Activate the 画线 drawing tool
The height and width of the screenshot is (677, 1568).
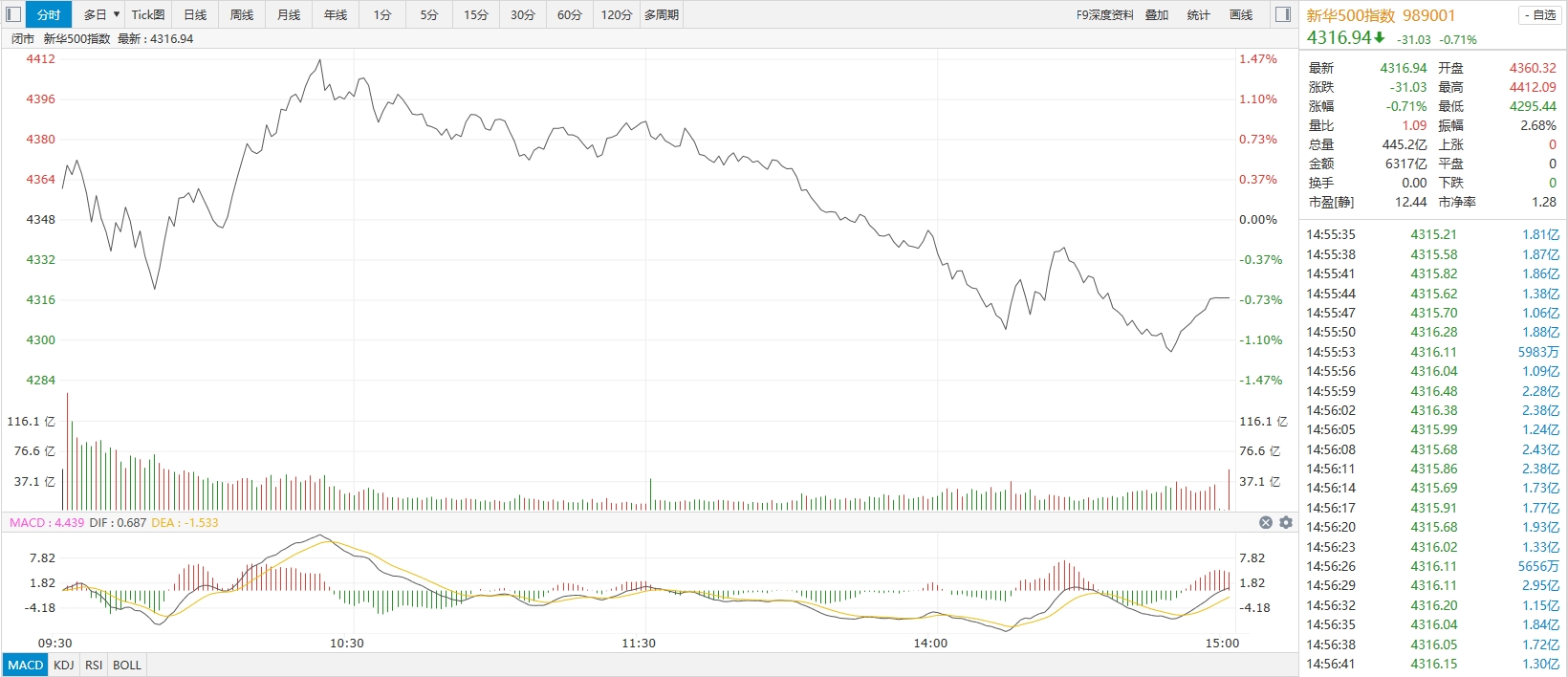pyautogui.click(x=1241, y=14)
